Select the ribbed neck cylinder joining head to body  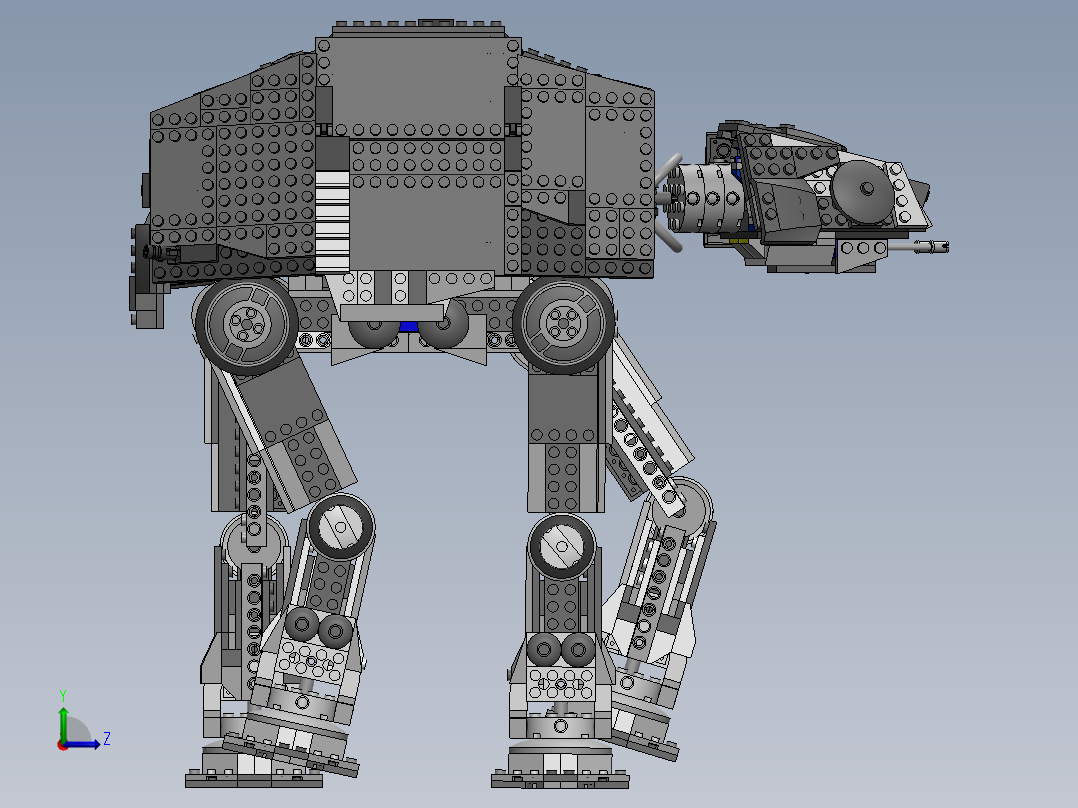[703, 197]
